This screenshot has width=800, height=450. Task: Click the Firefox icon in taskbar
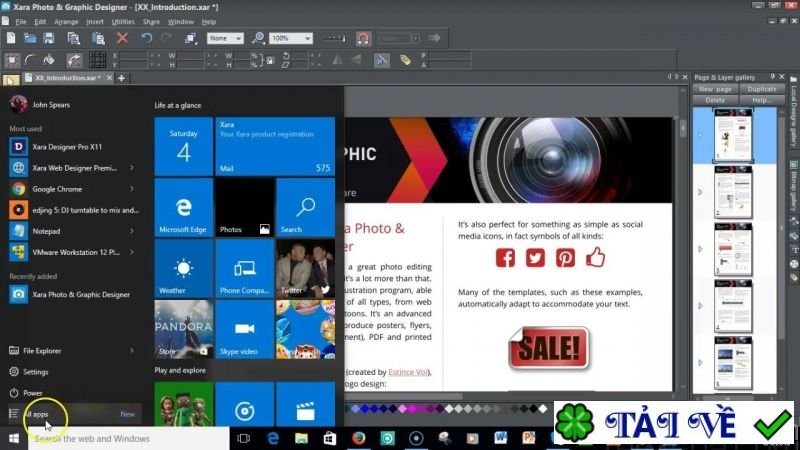(359, 438)
